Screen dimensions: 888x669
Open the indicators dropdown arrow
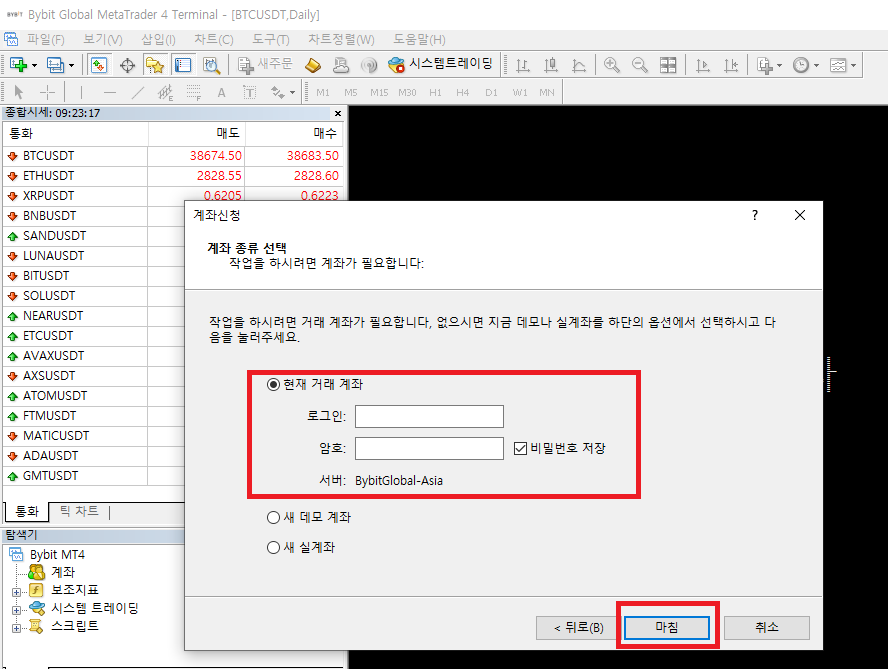pyautogui.click(x=780, y=66)
